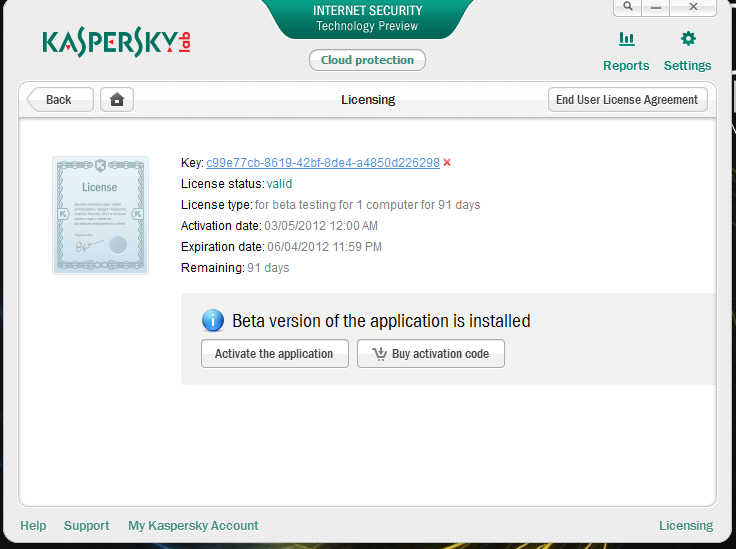
Task: Close the Kaspersky window
Action: pyautogui.click(x=693, y=7)
